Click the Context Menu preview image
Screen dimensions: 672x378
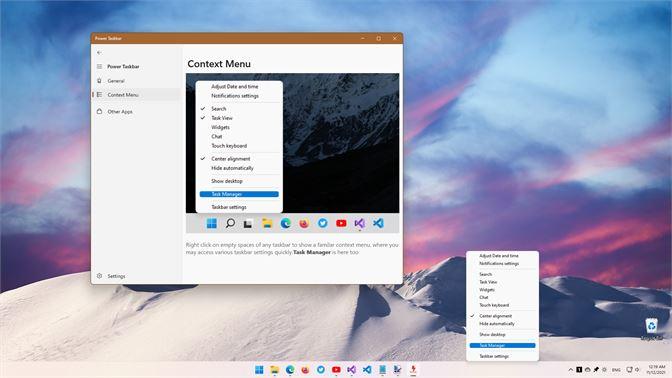pyautogui.click(x=292, y=153)
